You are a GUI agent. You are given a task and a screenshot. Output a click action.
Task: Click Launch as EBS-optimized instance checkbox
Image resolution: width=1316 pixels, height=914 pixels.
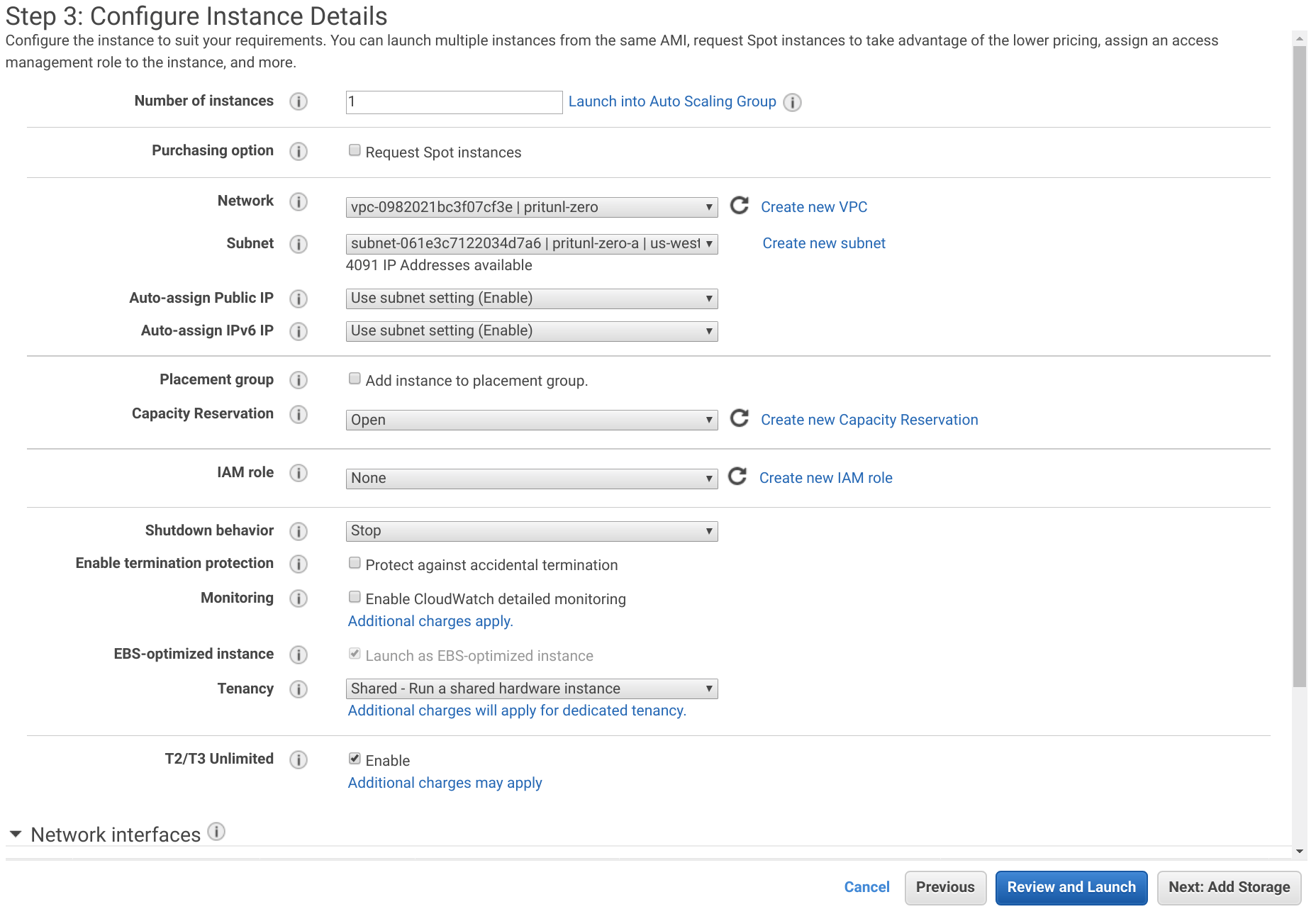pos(355,654)
